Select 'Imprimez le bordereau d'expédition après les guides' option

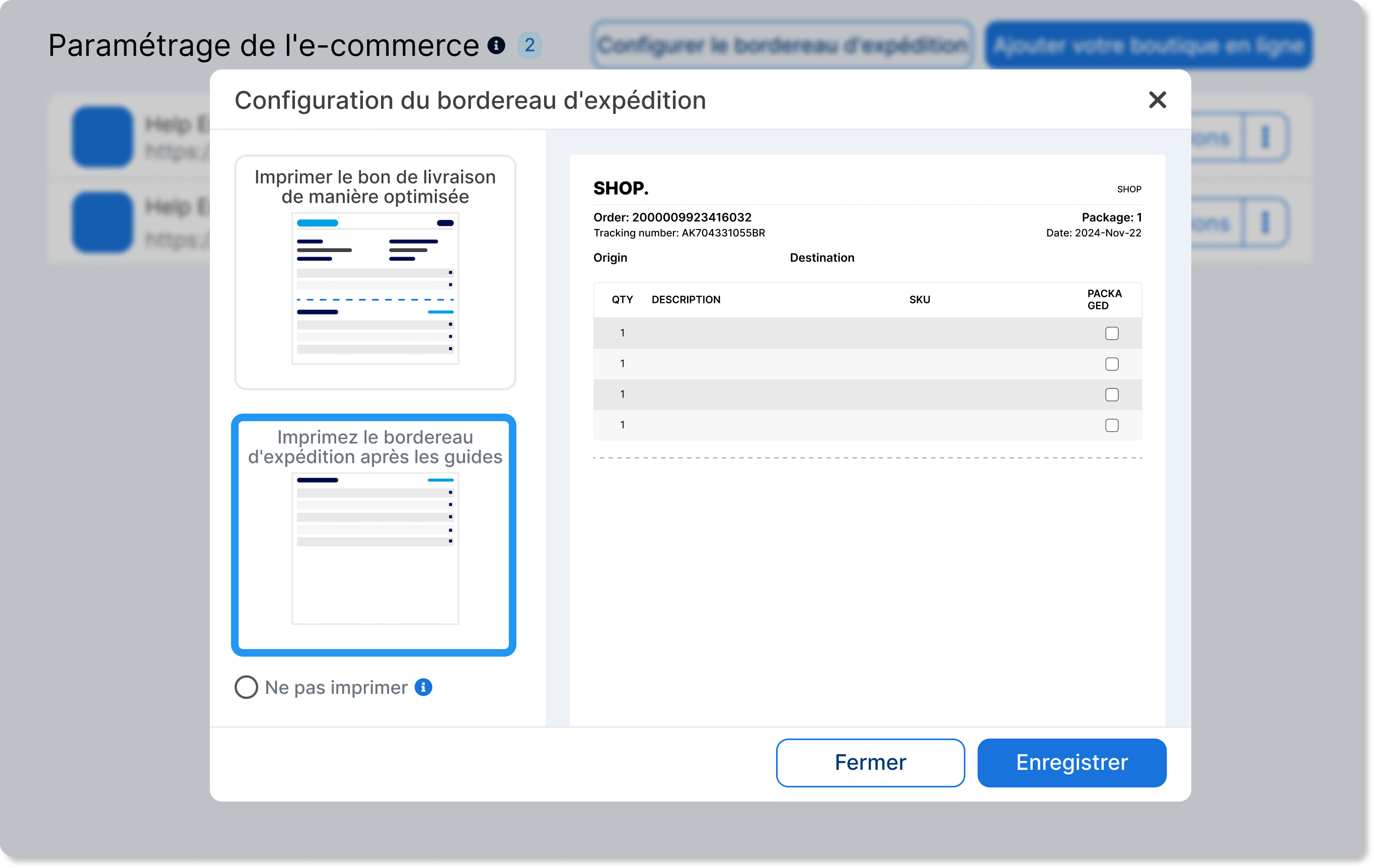(374, 535)
